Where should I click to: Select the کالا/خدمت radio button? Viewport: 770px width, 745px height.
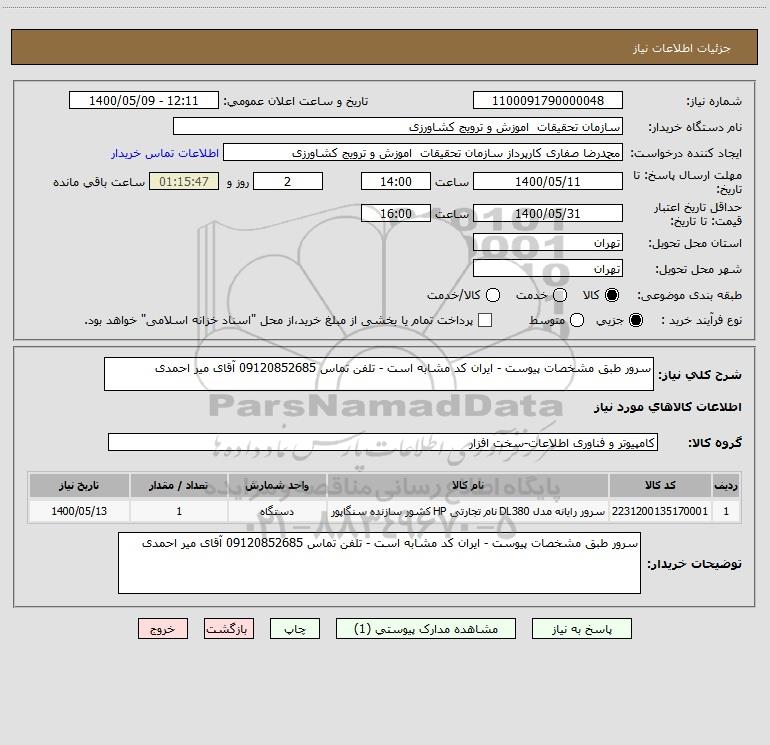pyautogui.click(x=493, y=295)
